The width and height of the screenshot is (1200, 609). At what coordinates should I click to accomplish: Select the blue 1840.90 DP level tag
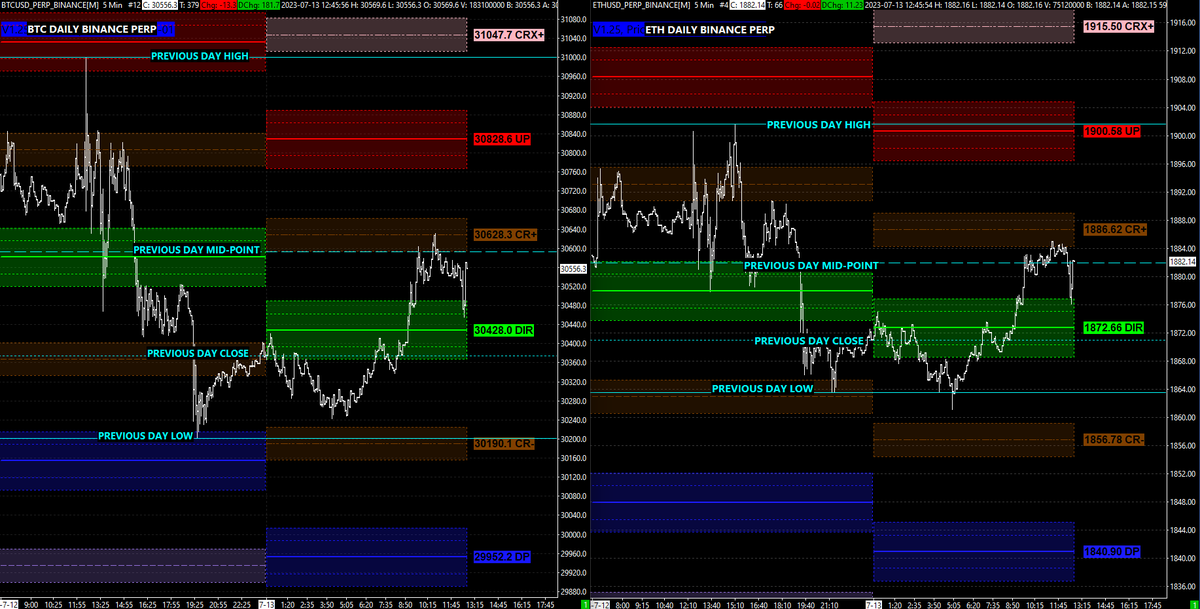click(x=1111, y=551)
